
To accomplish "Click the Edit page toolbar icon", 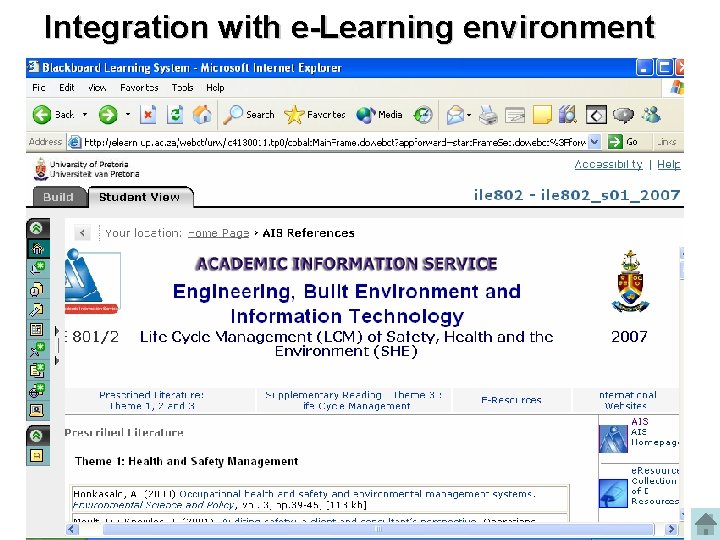I will (x=515, y=115).
